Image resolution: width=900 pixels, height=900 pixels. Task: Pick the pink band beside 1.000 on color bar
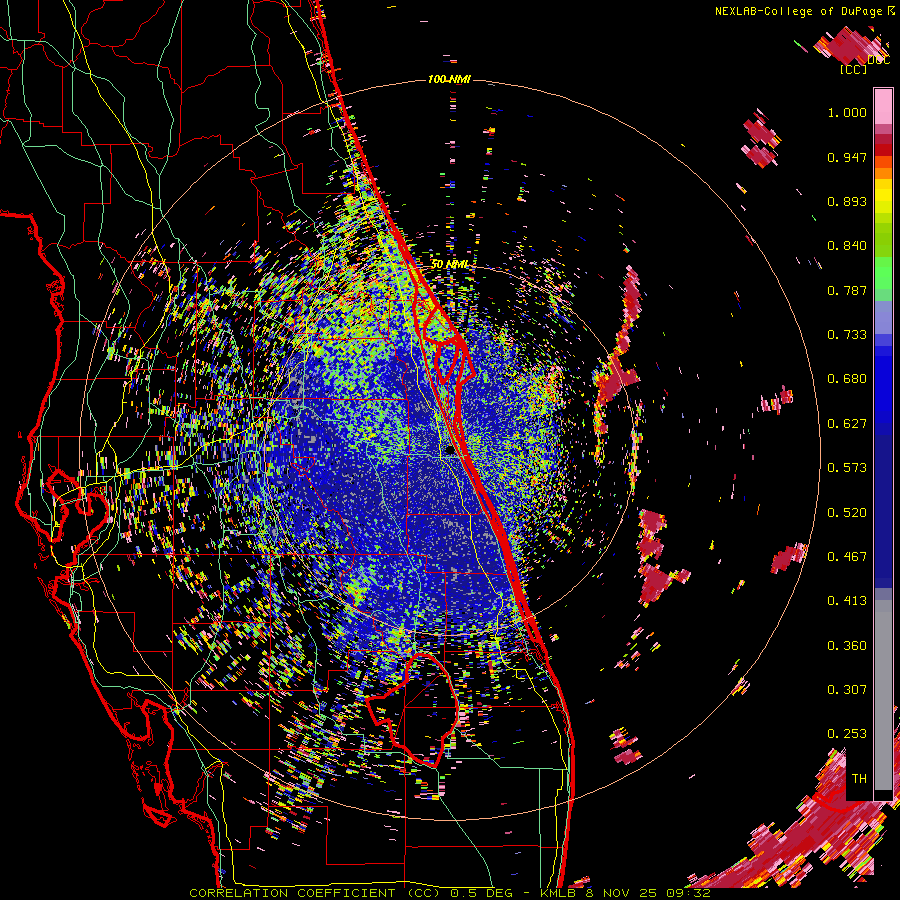[x=883, y=107]
